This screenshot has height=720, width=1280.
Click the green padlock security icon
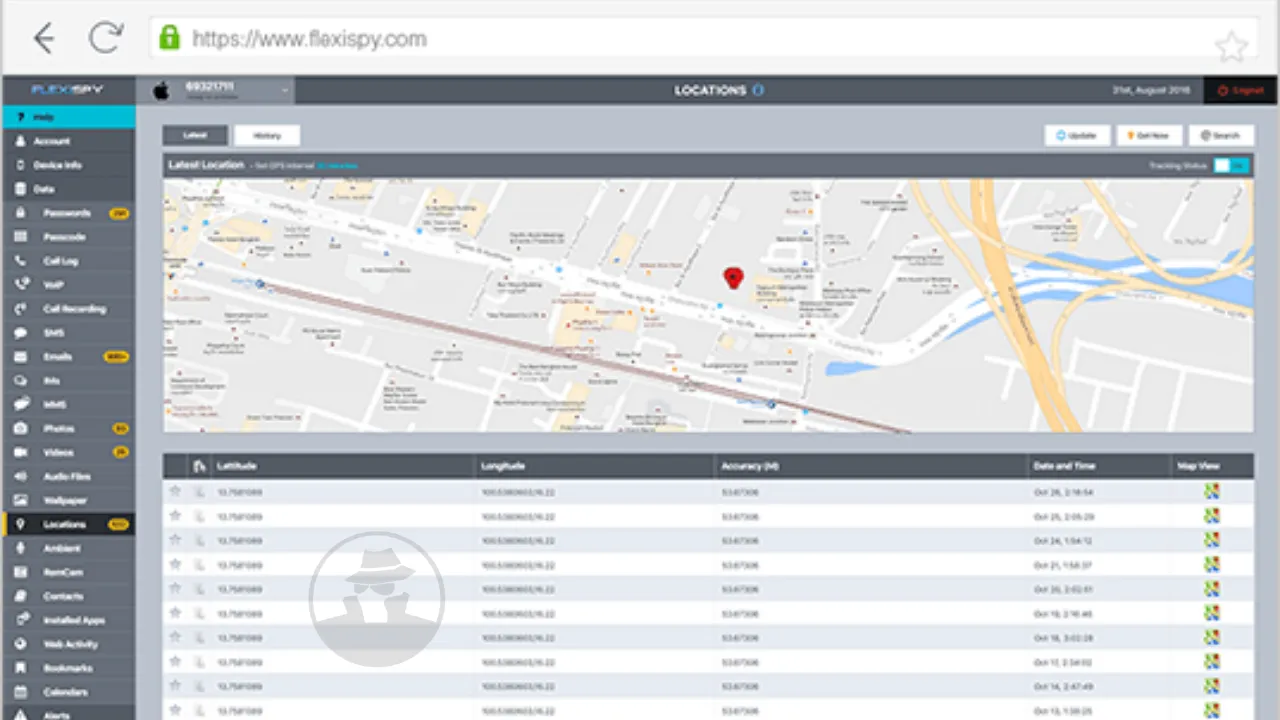point(170,38)
